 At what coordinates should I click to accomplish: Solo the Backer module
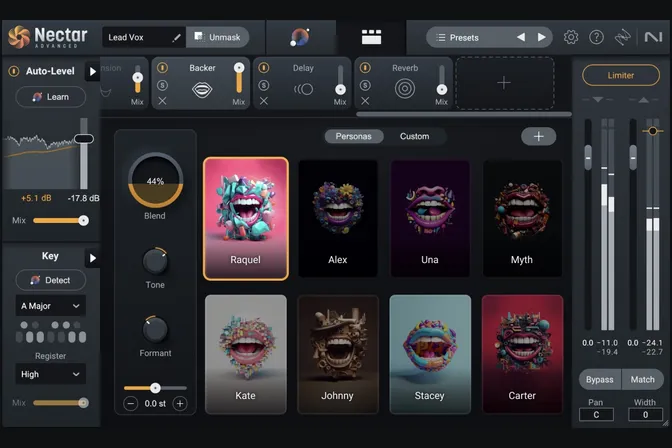pos(162,85)
